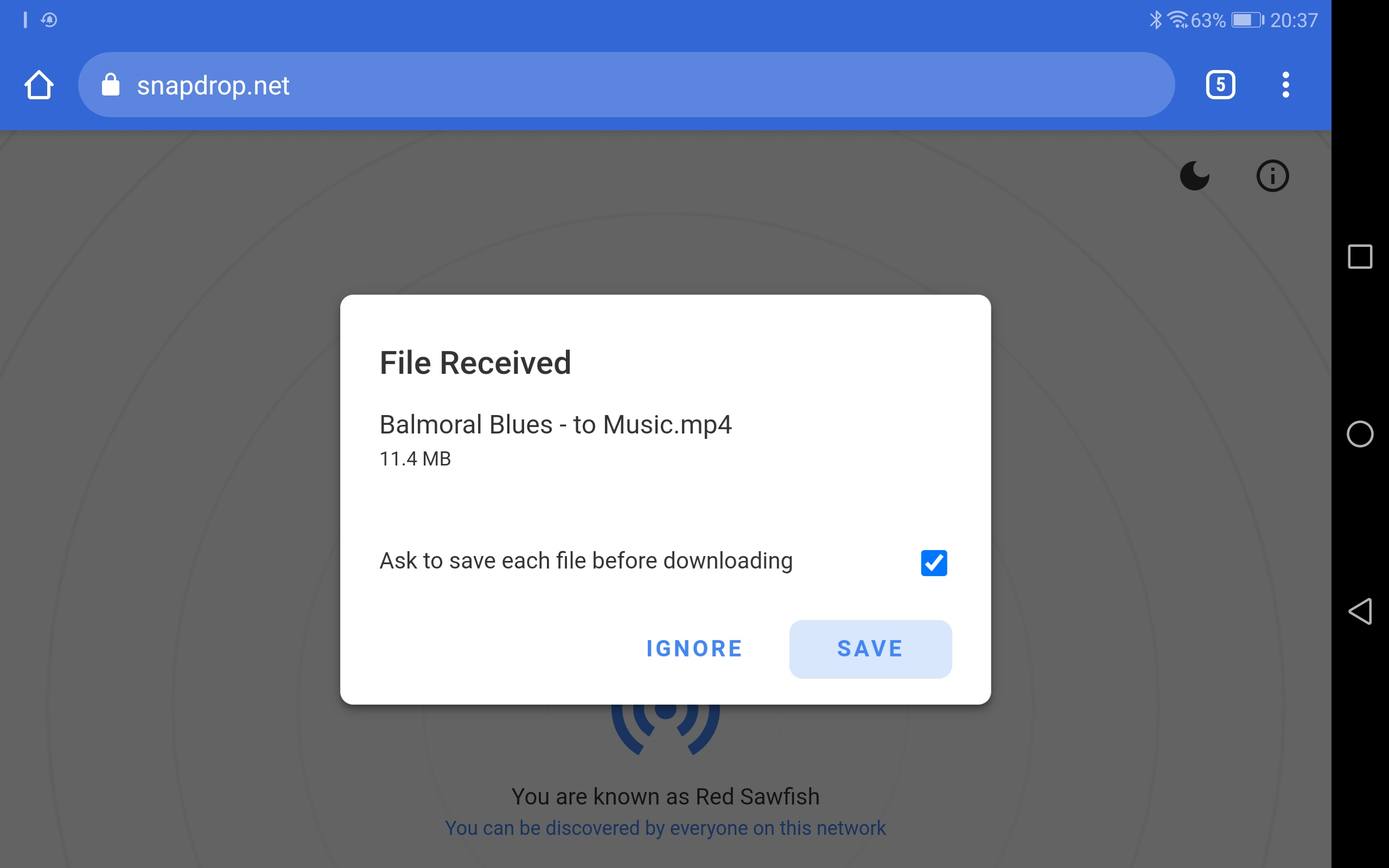Open the tab switcher showing 5 tabs
1389x868 pixels.
click(x=1220, y=85)
